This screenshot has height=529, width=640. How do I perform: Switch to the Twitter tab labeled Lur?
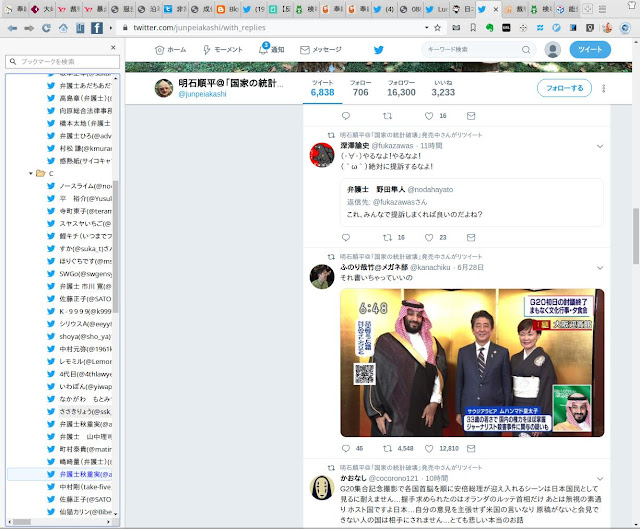point(436,9)
